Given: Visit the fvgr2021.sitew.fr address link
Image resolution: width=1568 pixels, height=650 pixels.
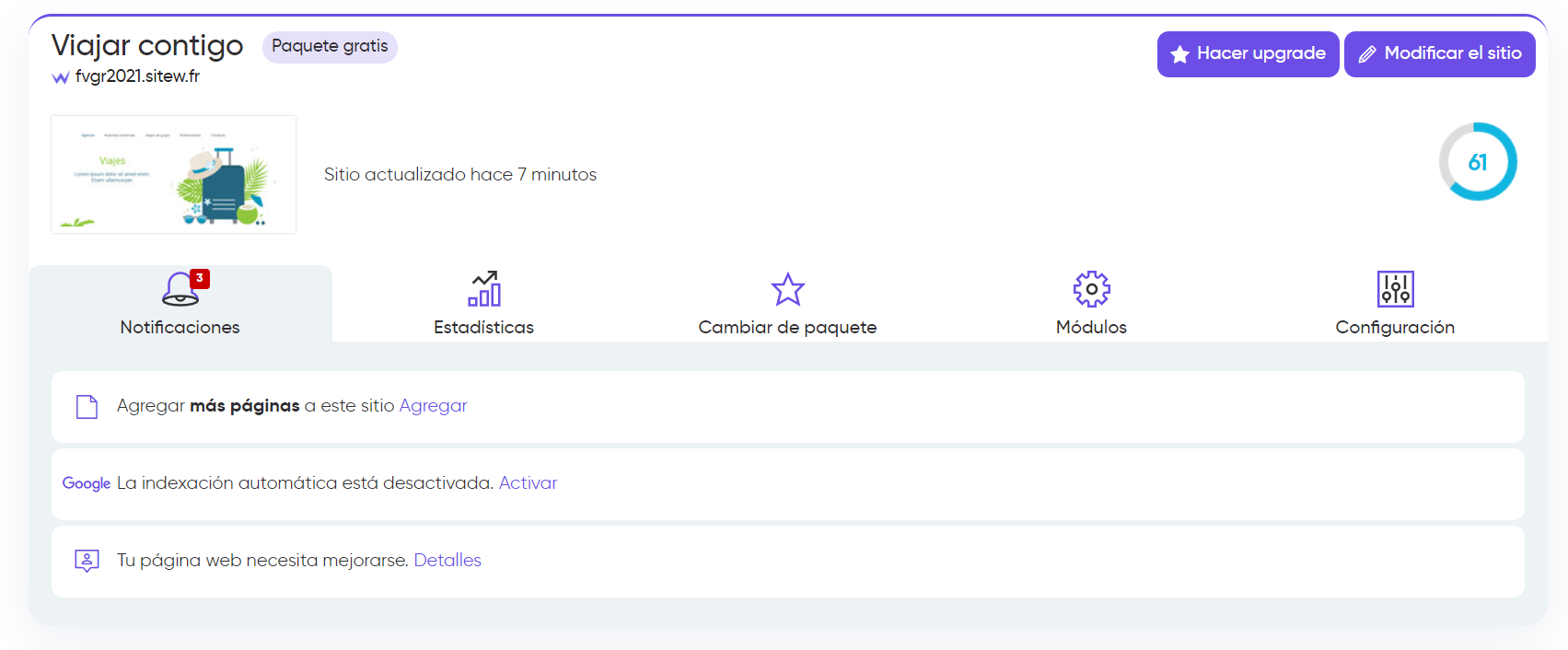Looking at the screenshot, I should [137, 76].
